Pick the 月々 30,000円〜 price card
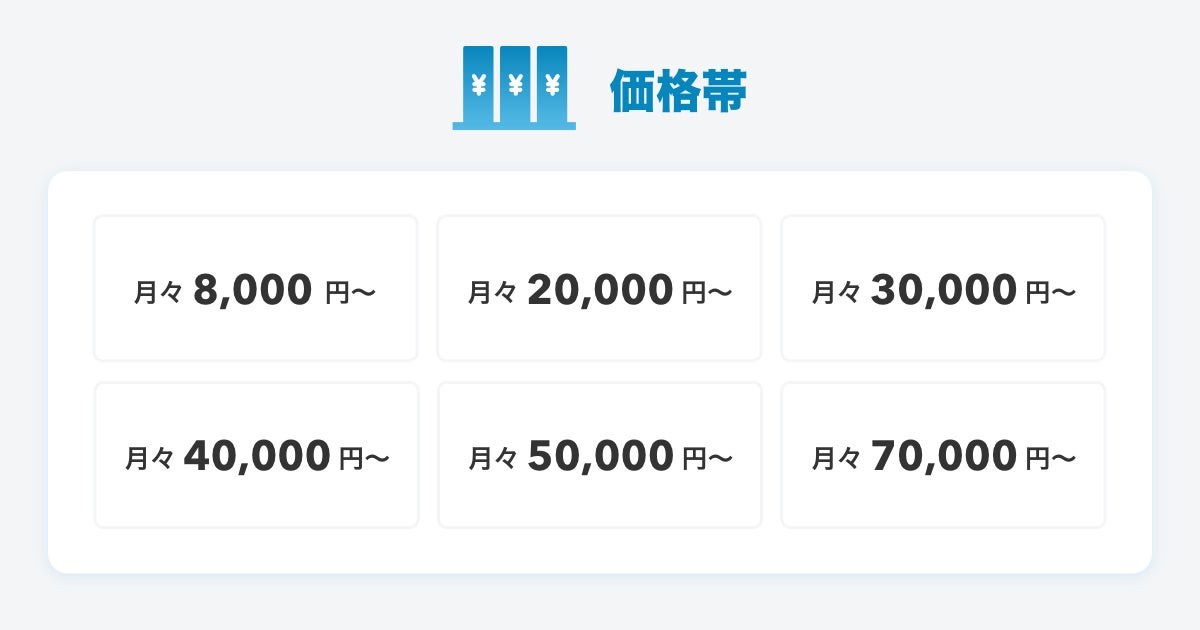The width and height of the screenshot is (1200, 630). point(943,288)
